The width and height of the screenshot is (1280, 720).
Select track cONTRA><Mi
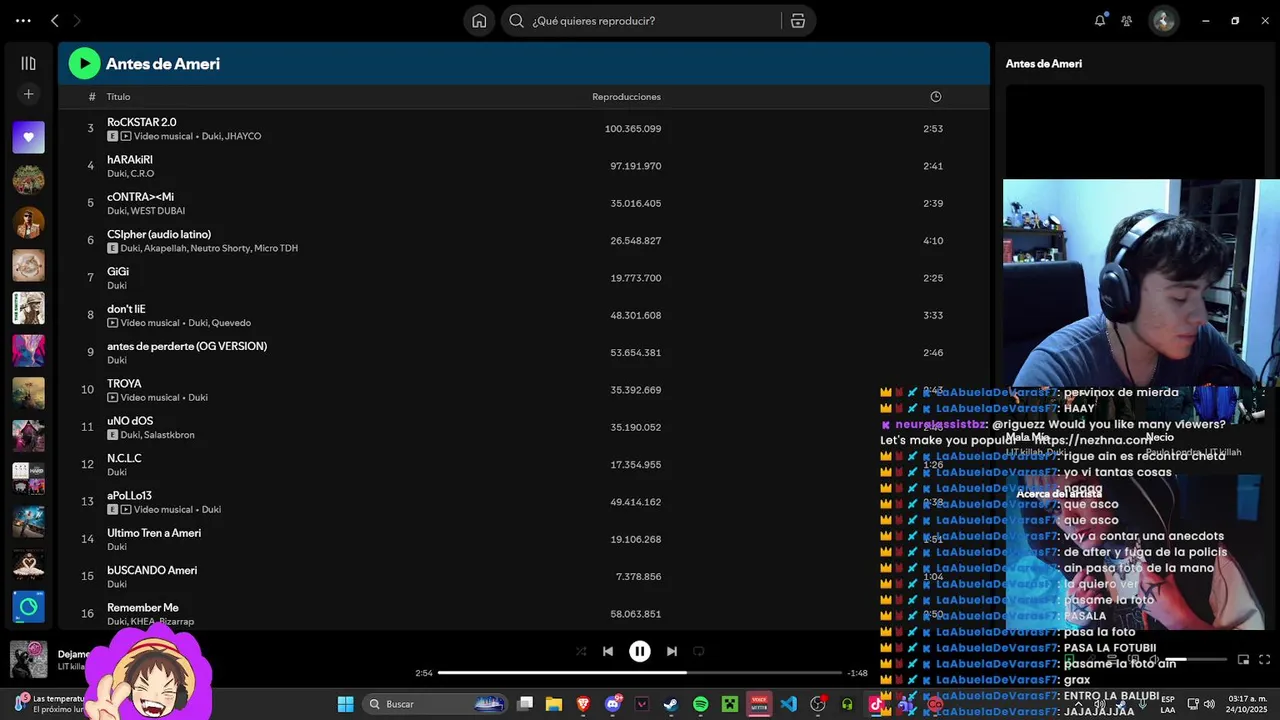tap(140, 197)
